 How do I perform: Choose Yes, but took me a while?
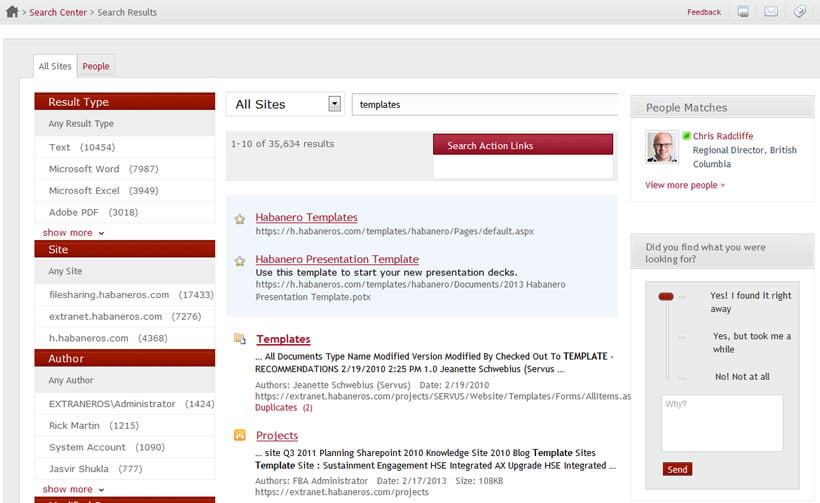coord(751,342)
